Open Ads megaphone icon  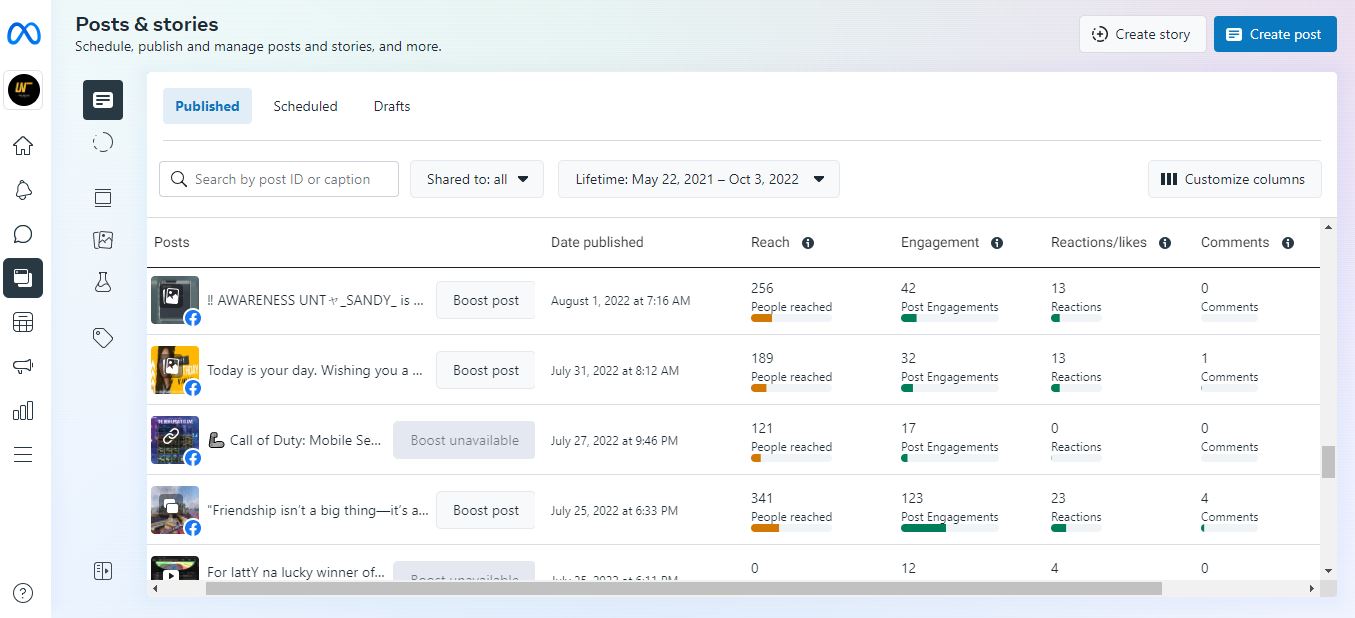(23, 366)
